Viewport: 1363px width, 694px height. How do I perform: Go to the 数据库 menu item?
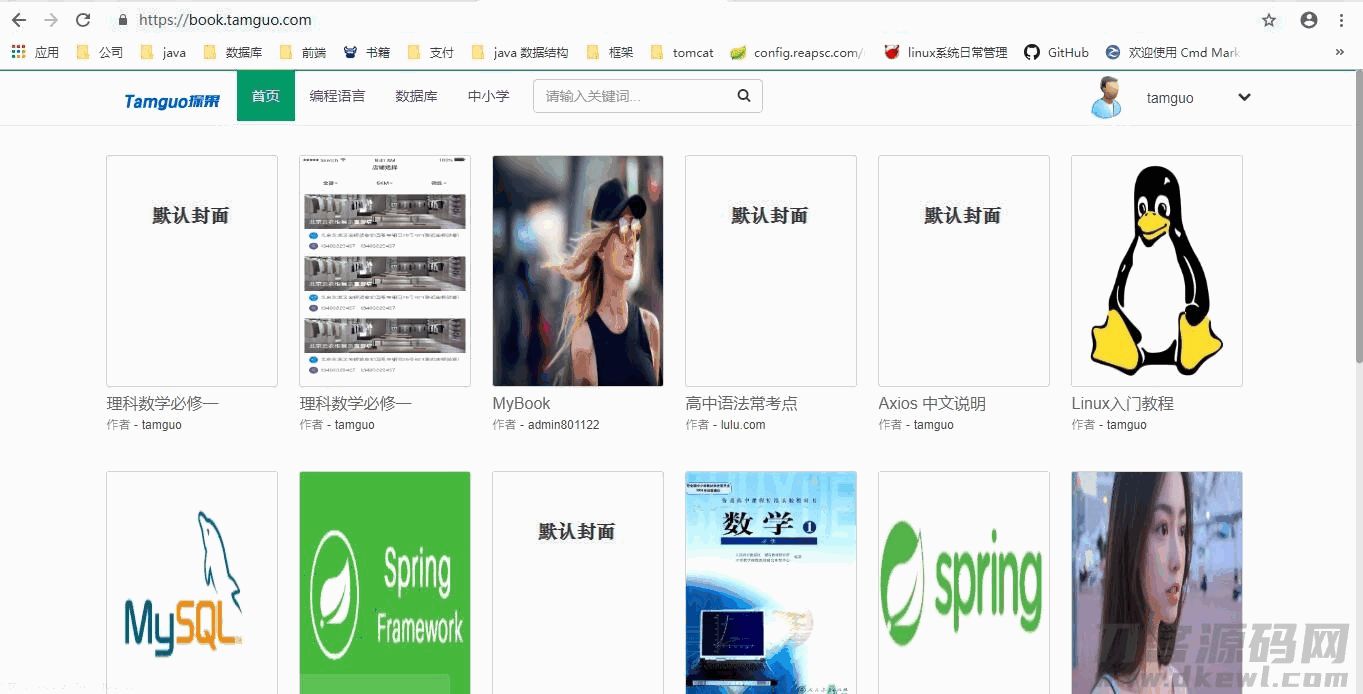[416, 96]
